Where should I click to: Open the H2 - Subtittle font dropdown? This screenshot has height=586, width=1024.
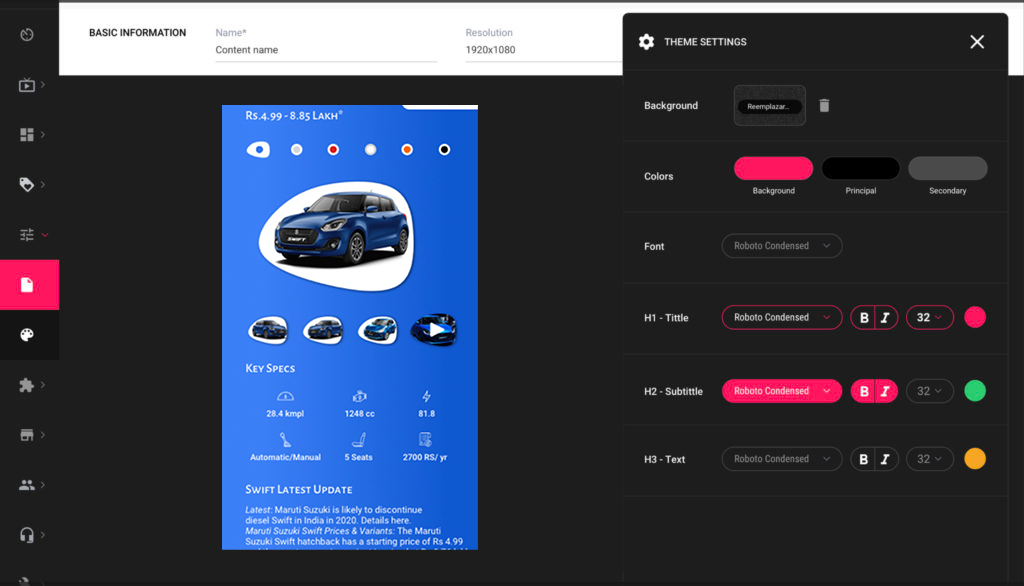782,391
